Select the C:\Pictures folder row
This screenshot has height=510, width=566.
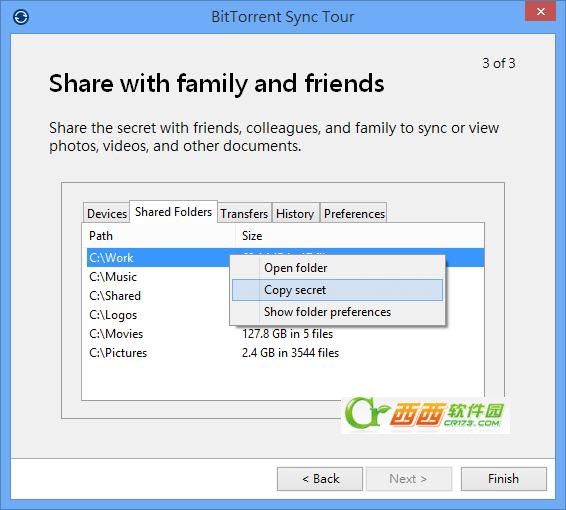click(x=285, y=353)
